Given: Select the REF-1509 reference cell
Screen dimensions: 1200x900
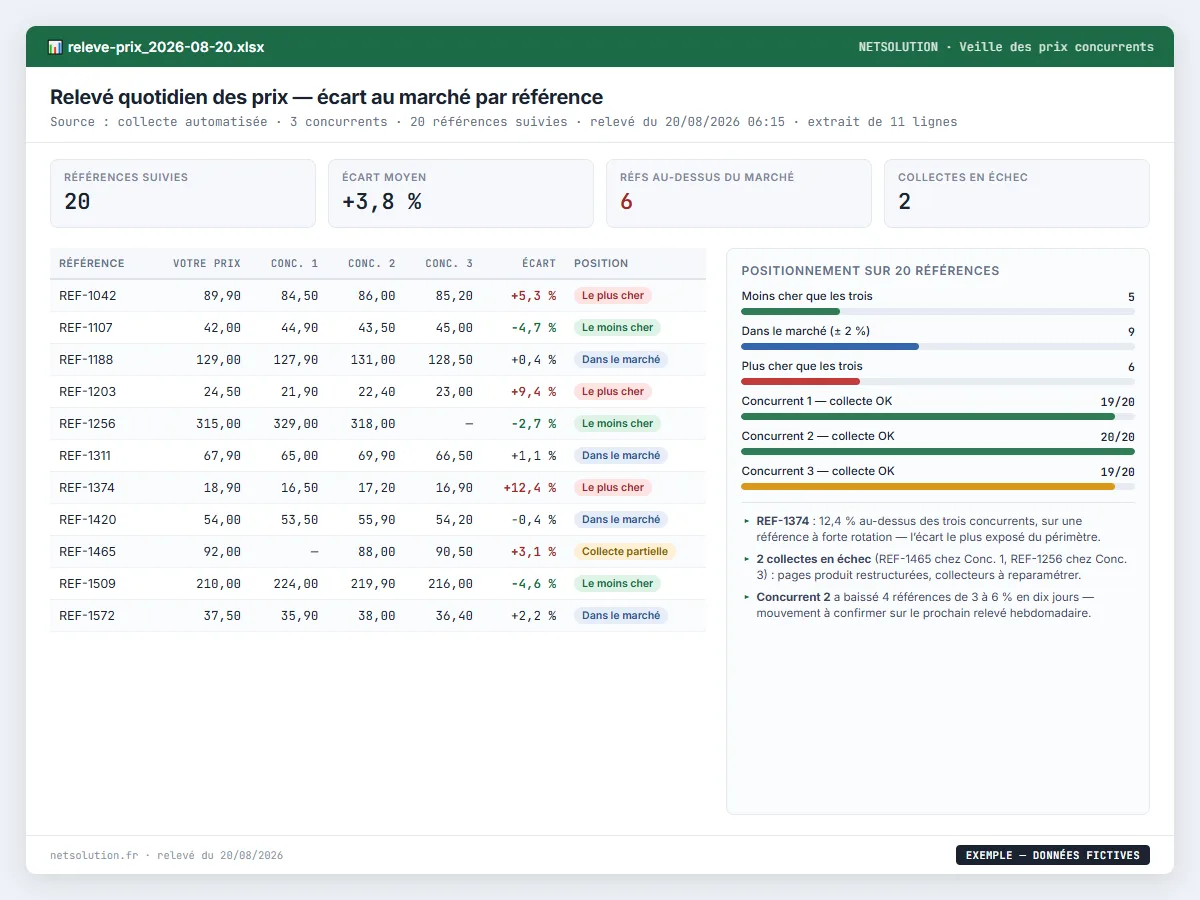Looking at the screenshot, I should (88, 584).
